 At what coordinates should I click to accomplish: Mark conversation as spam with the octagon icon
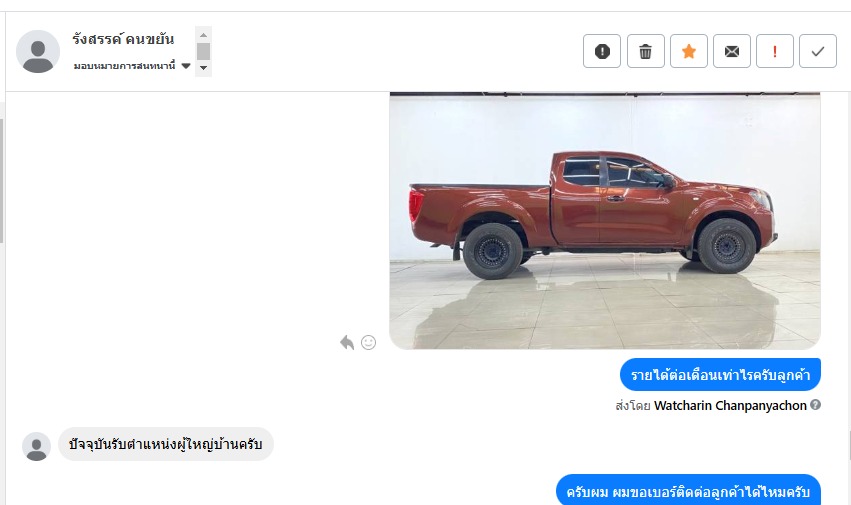coord(602,51)
